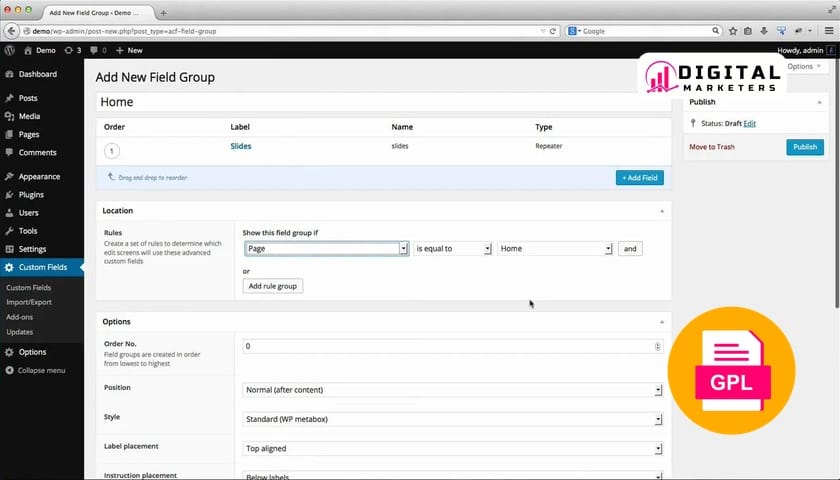Image resolution: width=840 pixels, height=480 pixels.
Task: Click Move to Trash link
Action: click(712, 147)
